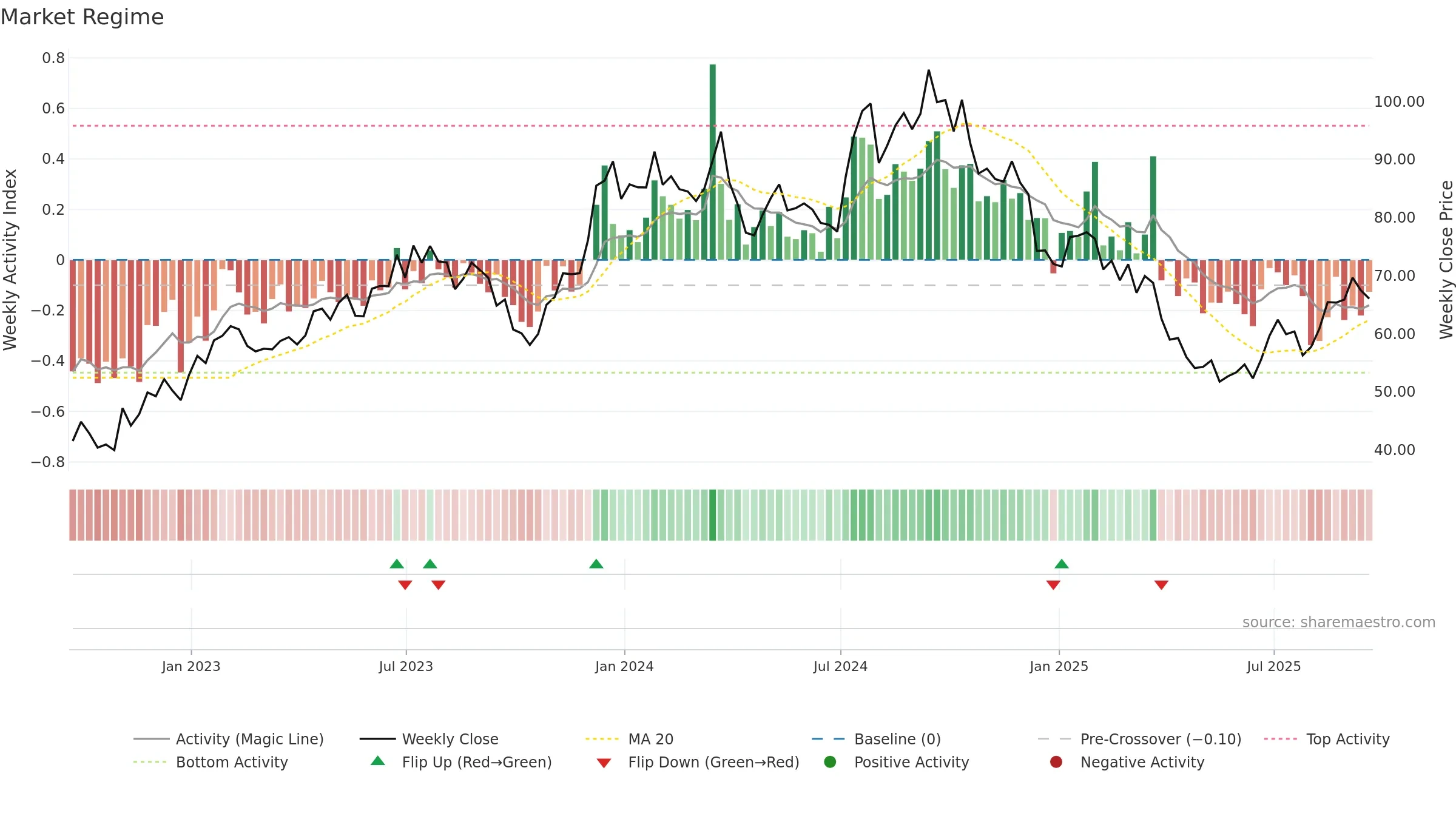The image size is (1456, 819).
Task: Click the Jul 2025 x-axis label
Action: point(1274,667)
